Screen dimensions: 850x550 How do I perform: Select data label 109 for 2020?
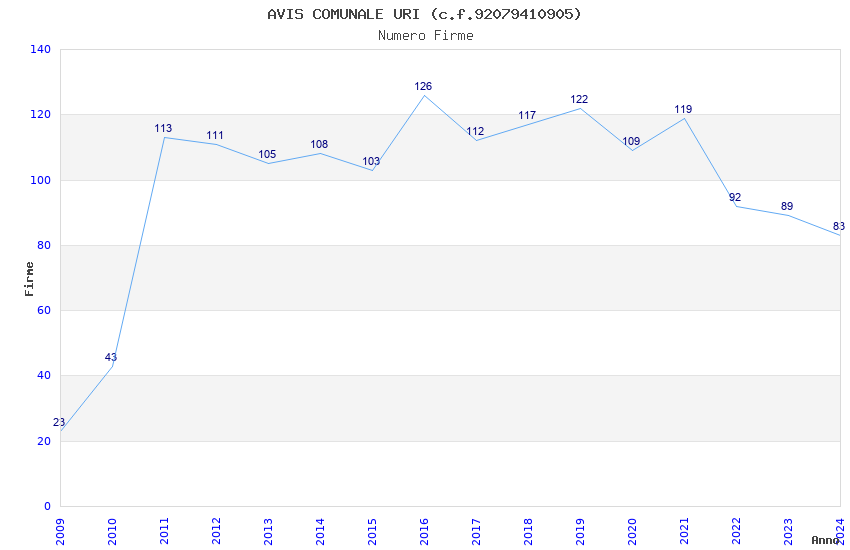tap(632, 141)
